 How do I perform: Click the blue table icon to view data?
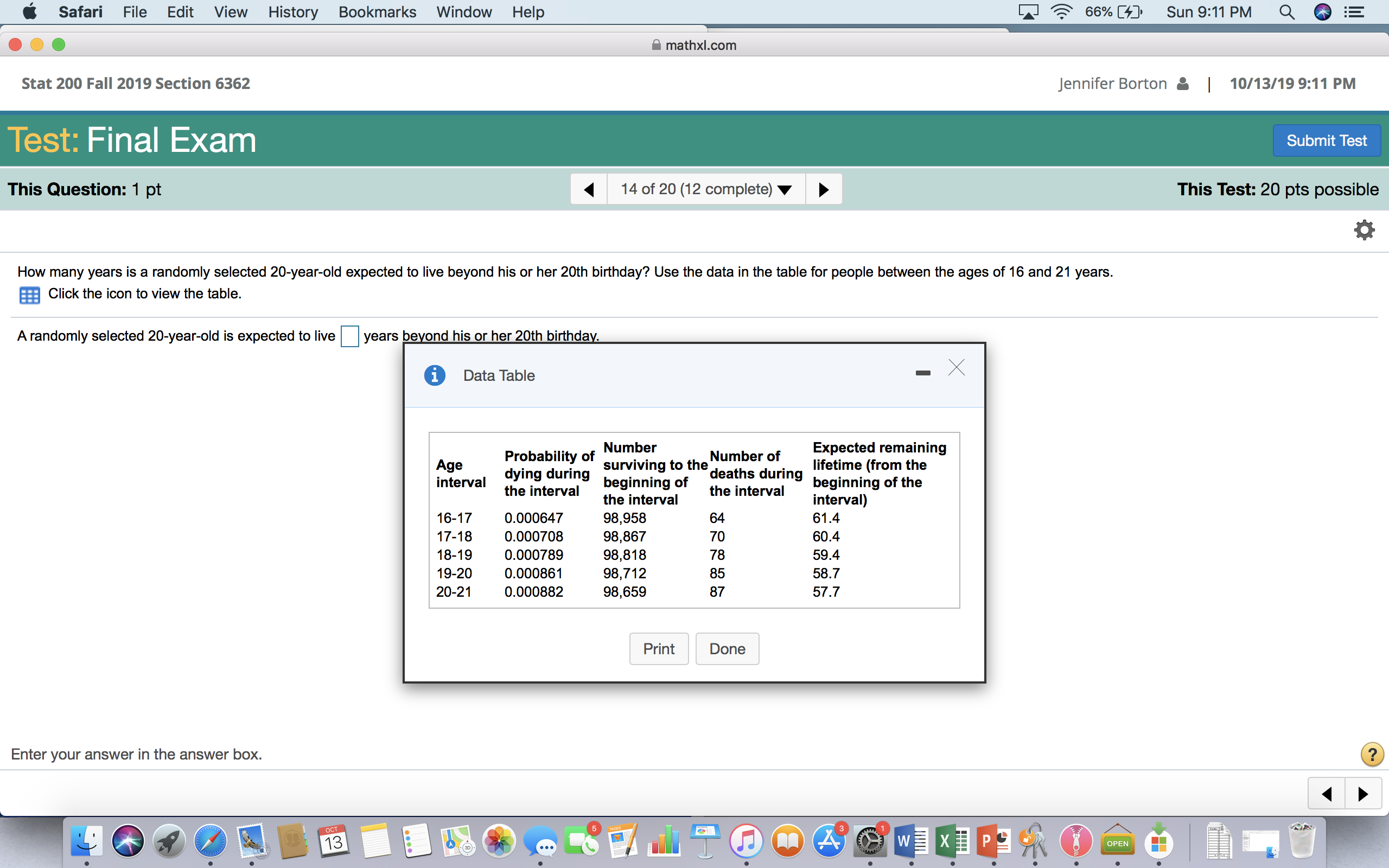[29, 295]
